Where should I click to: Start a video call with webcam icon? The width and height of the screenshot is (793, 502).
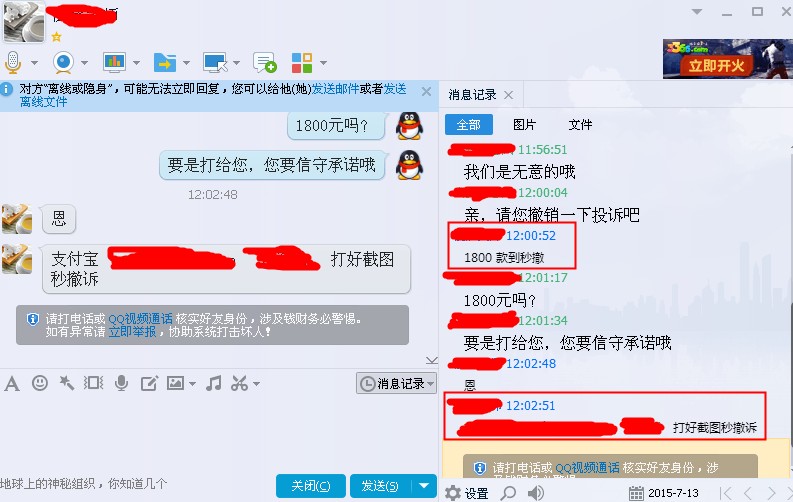pyautogui.click(x=63, y=63)
